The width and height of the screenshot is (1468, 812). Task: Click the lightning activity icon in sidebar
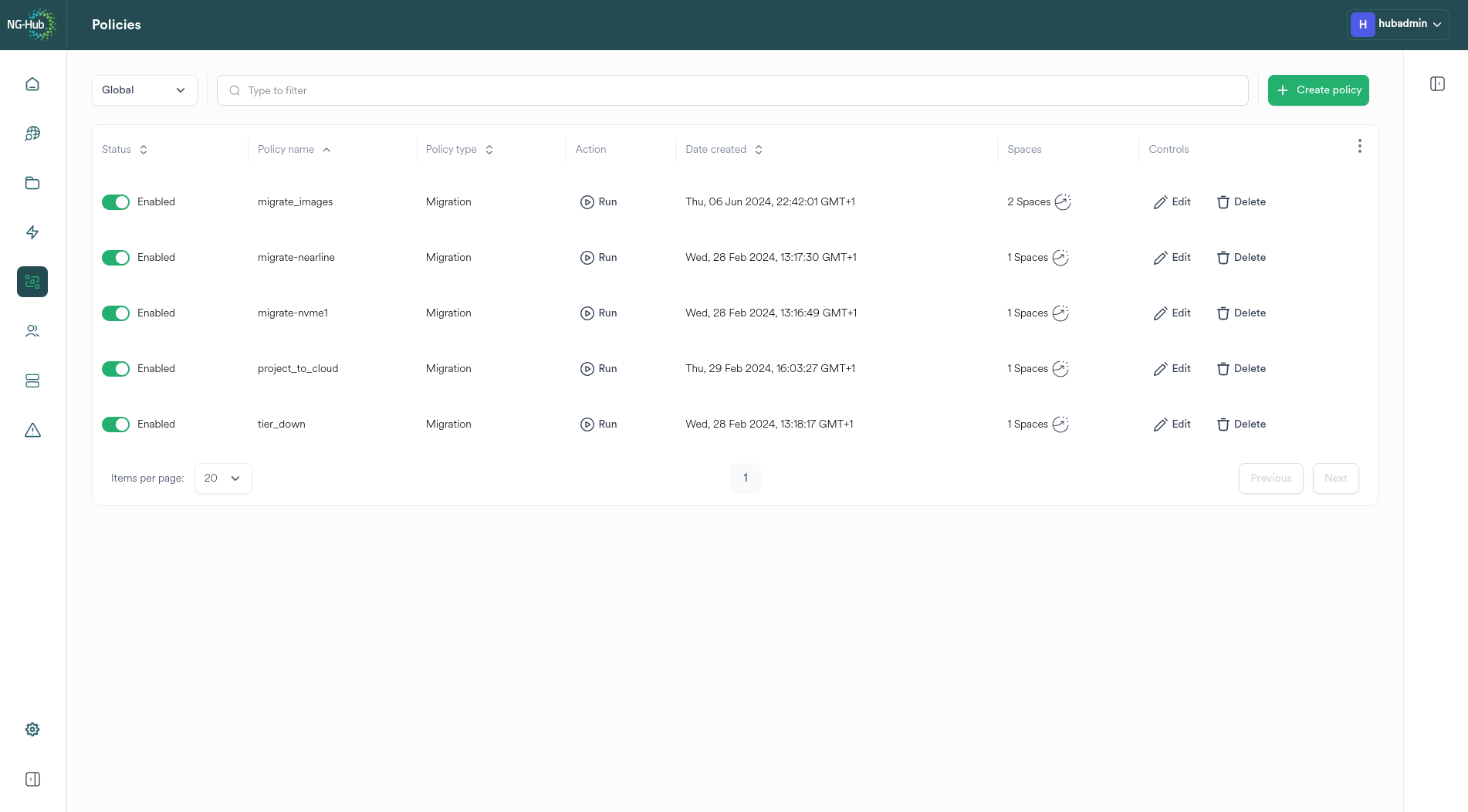point(32,232)
